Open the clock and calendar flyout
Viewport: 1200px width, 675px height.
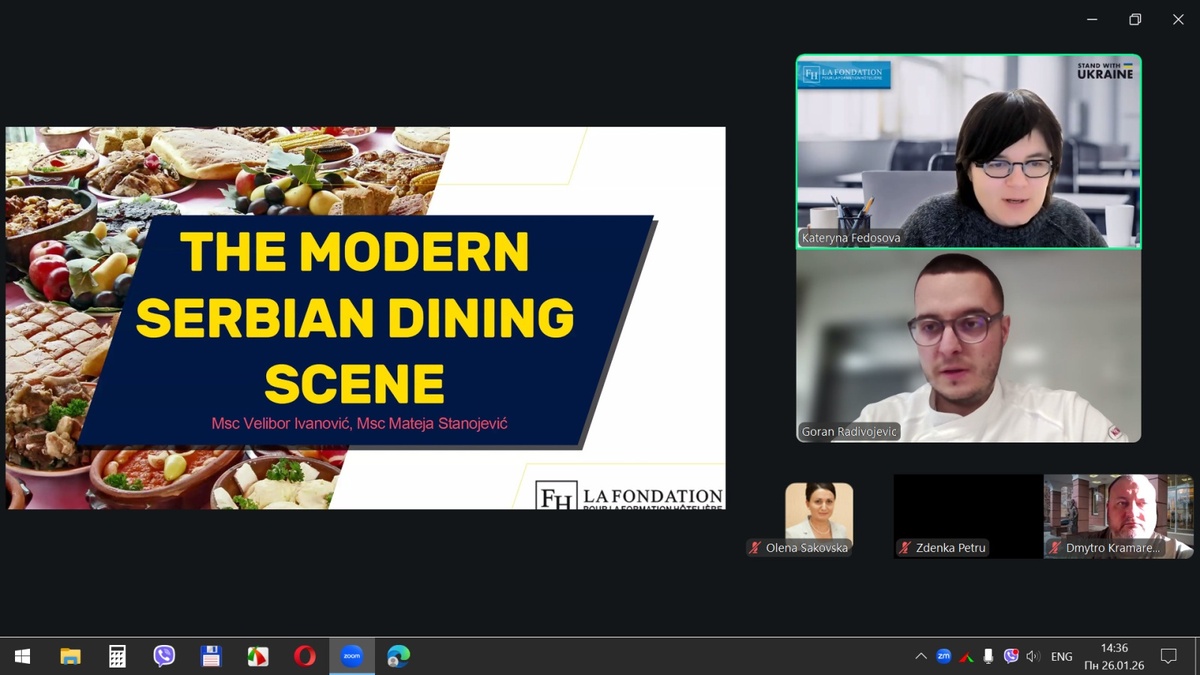tap(1114, 656)
